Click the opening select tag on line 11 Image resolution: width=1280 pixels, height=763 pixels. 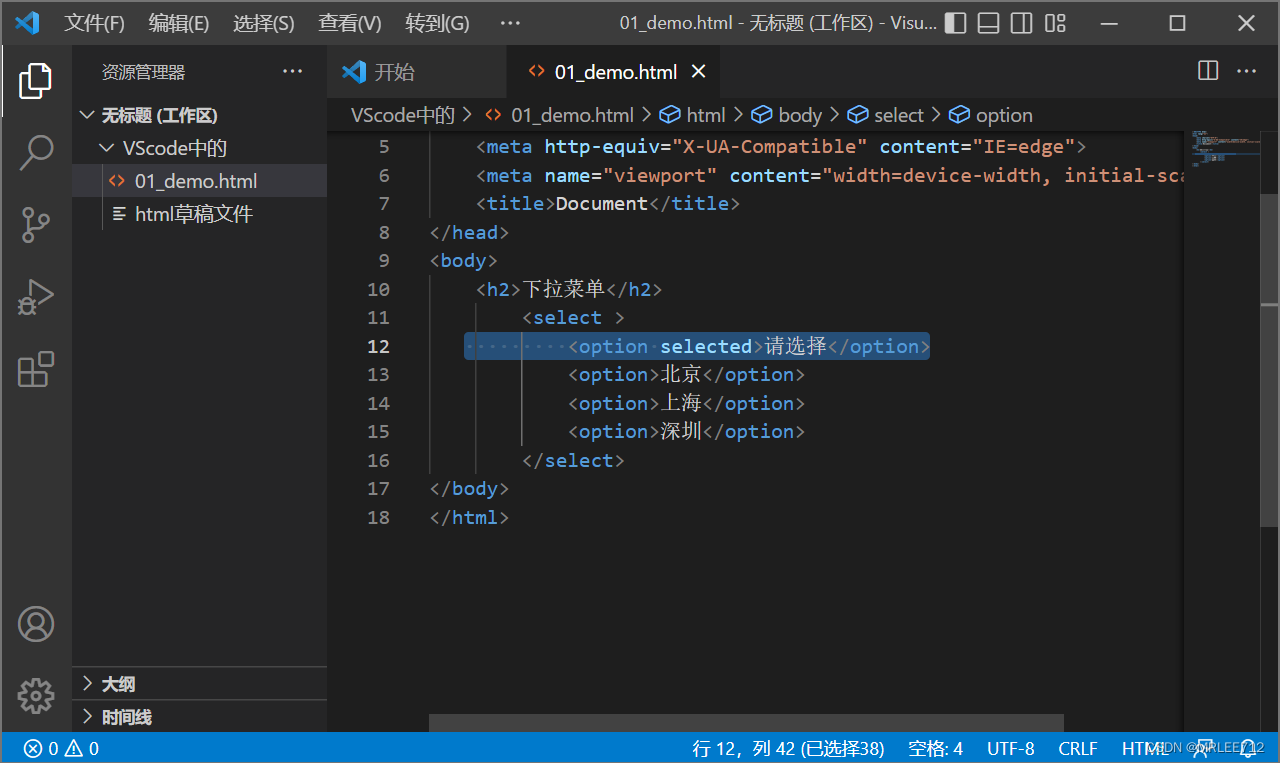573,317
